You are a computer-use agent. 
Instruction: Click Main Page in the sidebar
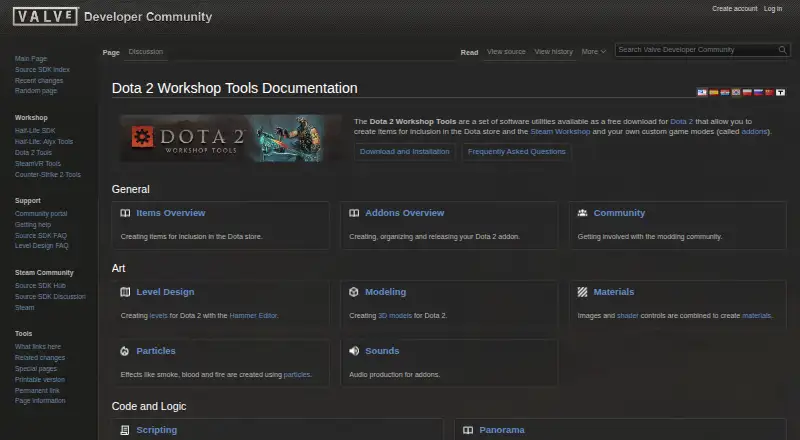tap(31, 59)
